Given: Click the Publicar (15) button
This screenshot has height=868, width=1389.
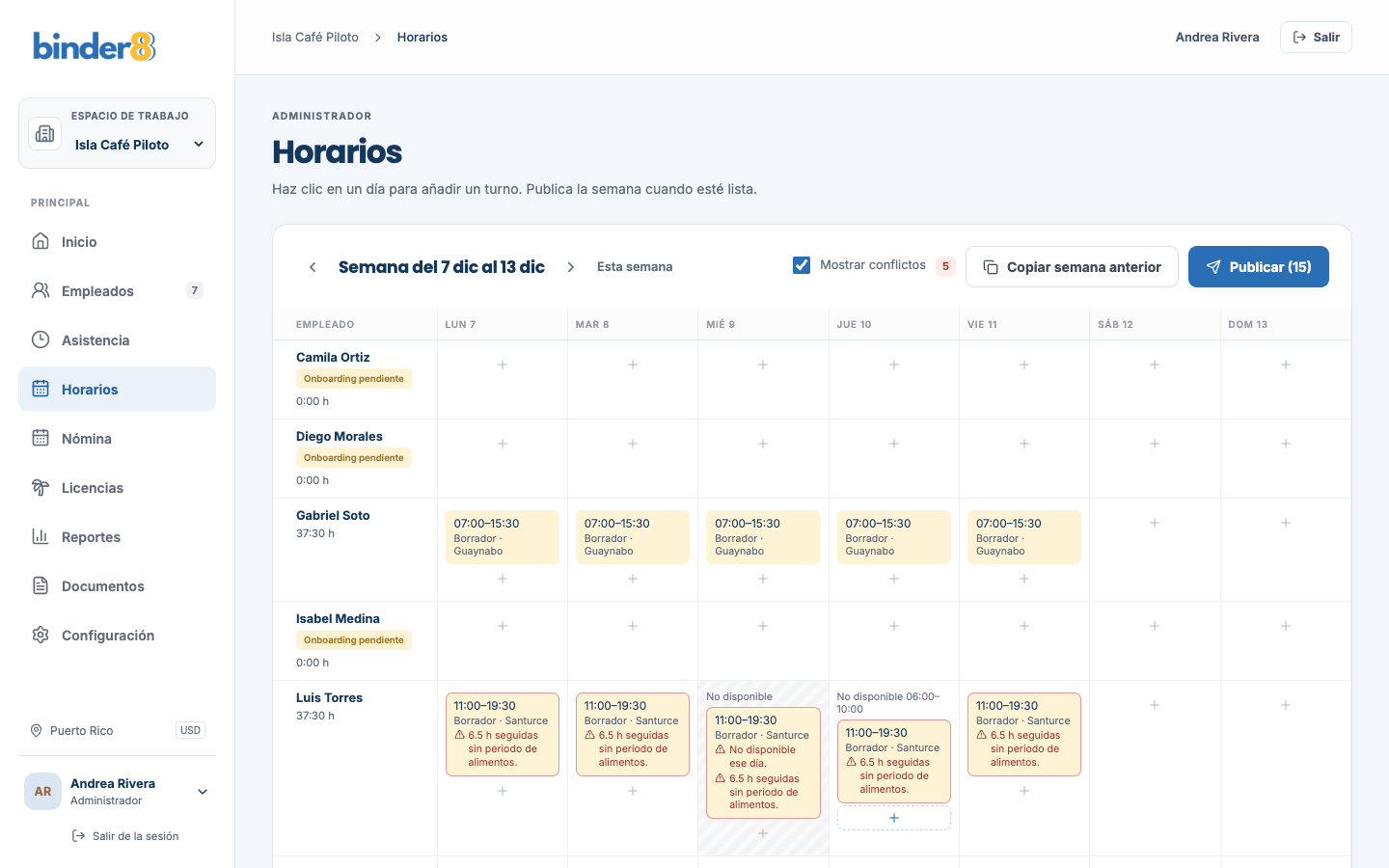Looking at the screenshot, I should 1259,267.
